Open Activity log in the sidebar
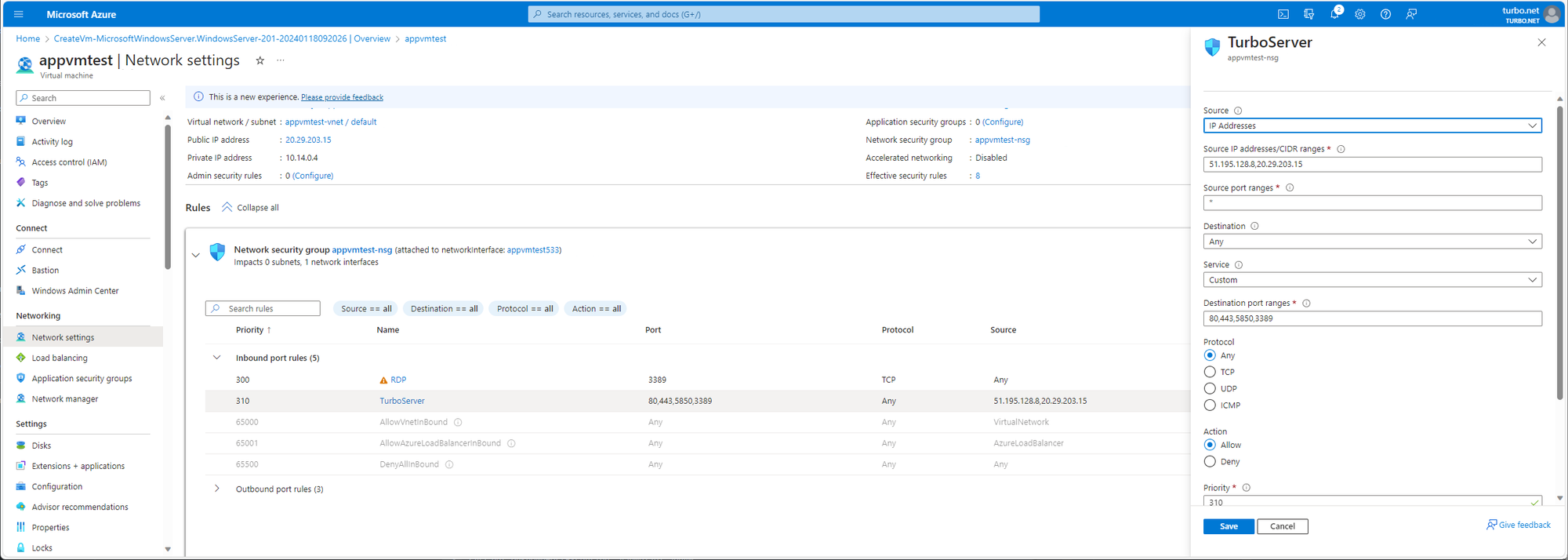Viewport: 1568px width, 560px height. point(52,142)
